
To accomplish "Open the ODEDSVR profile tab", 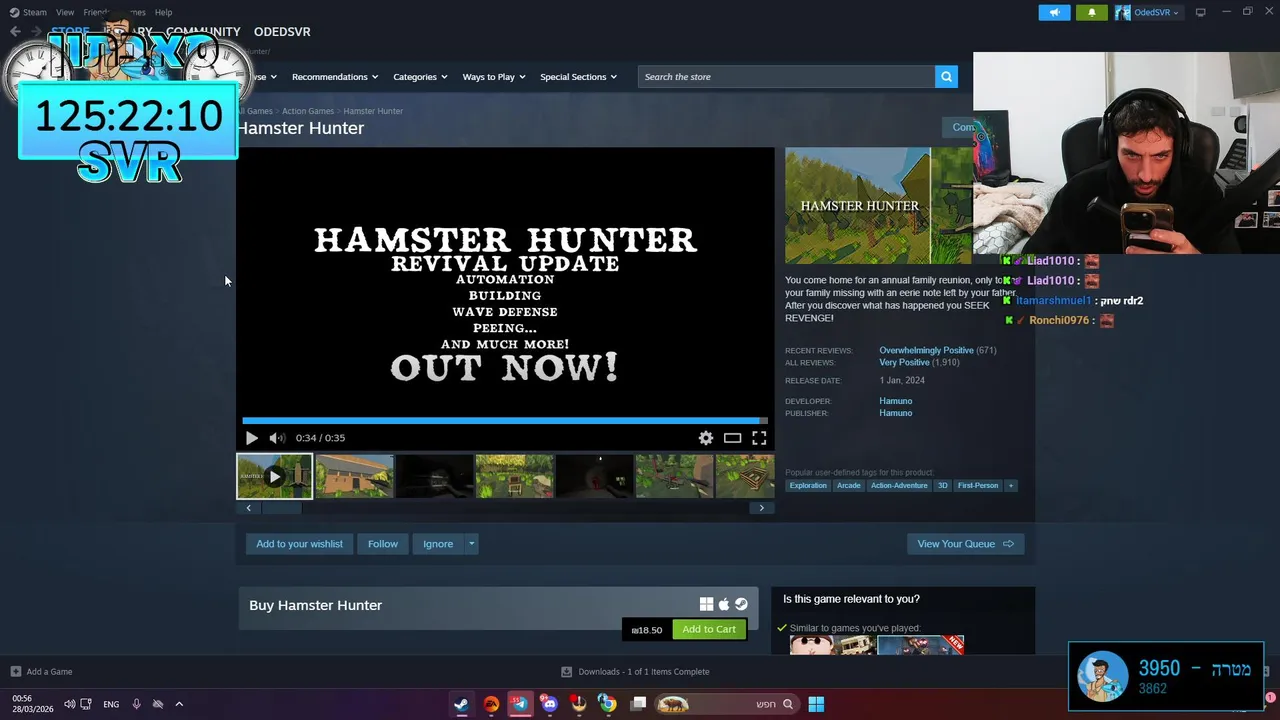I will coord(282,32).
